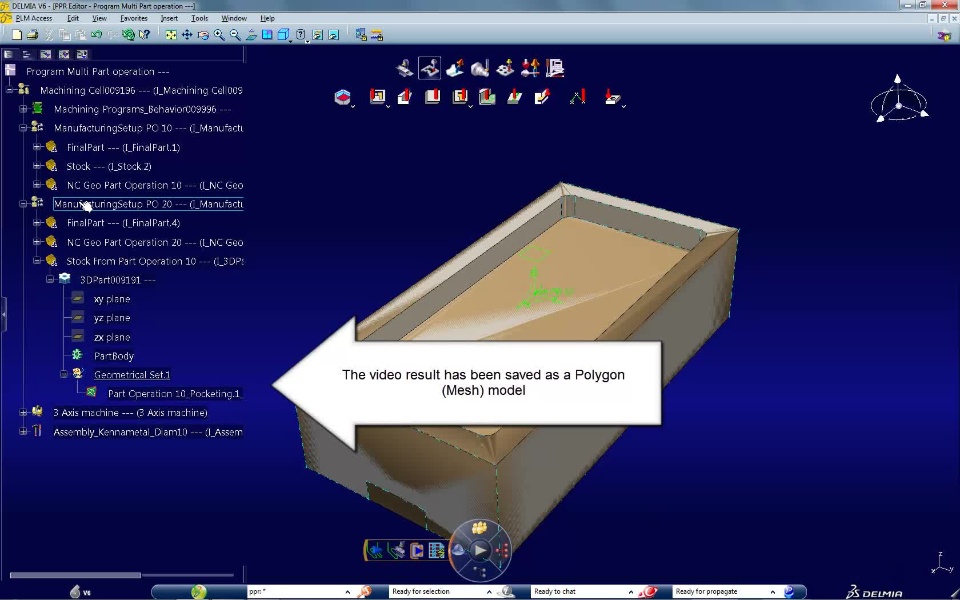The image size is (960, 600).
Task: Click the NC output documentation icon
Action: click(x=555, y=68)
